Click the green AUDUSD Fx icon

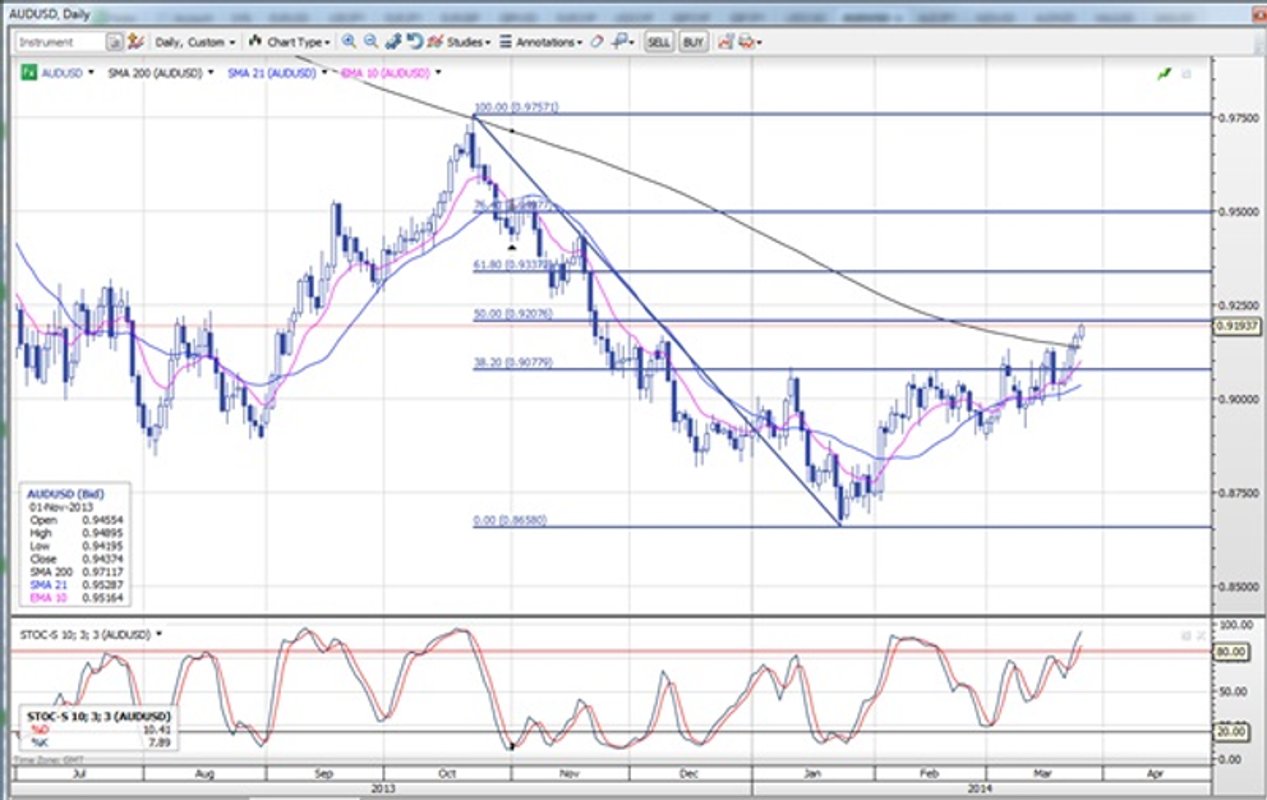coord(30,73)
